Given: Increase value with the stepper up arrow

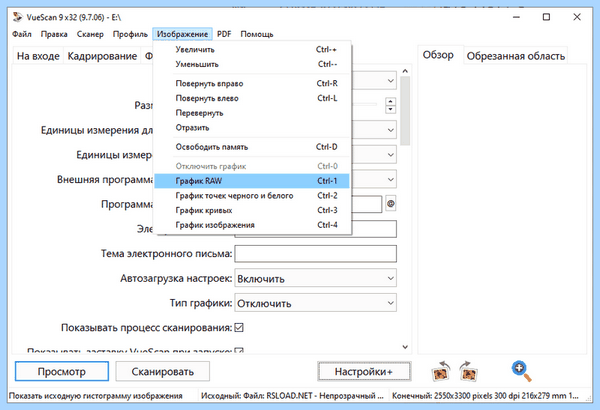Looking at the screenshot, I should coord(390,102).
